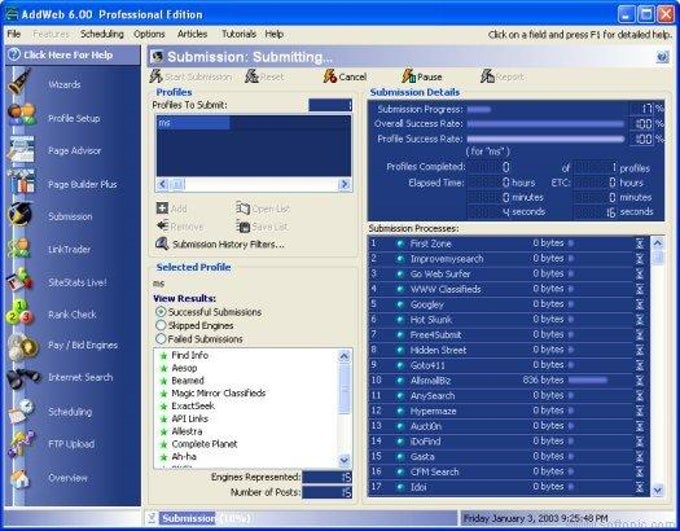Screen dimensions: 680x531
Task: Click the Cancel button label
Action: [x=353, y=77]
